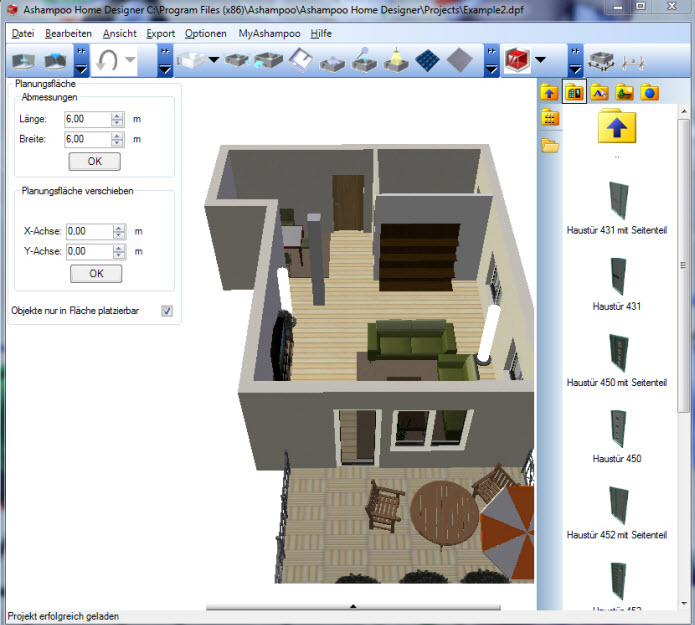Click the grid catalog folder icon on sidebar

(x=550, y=117)
